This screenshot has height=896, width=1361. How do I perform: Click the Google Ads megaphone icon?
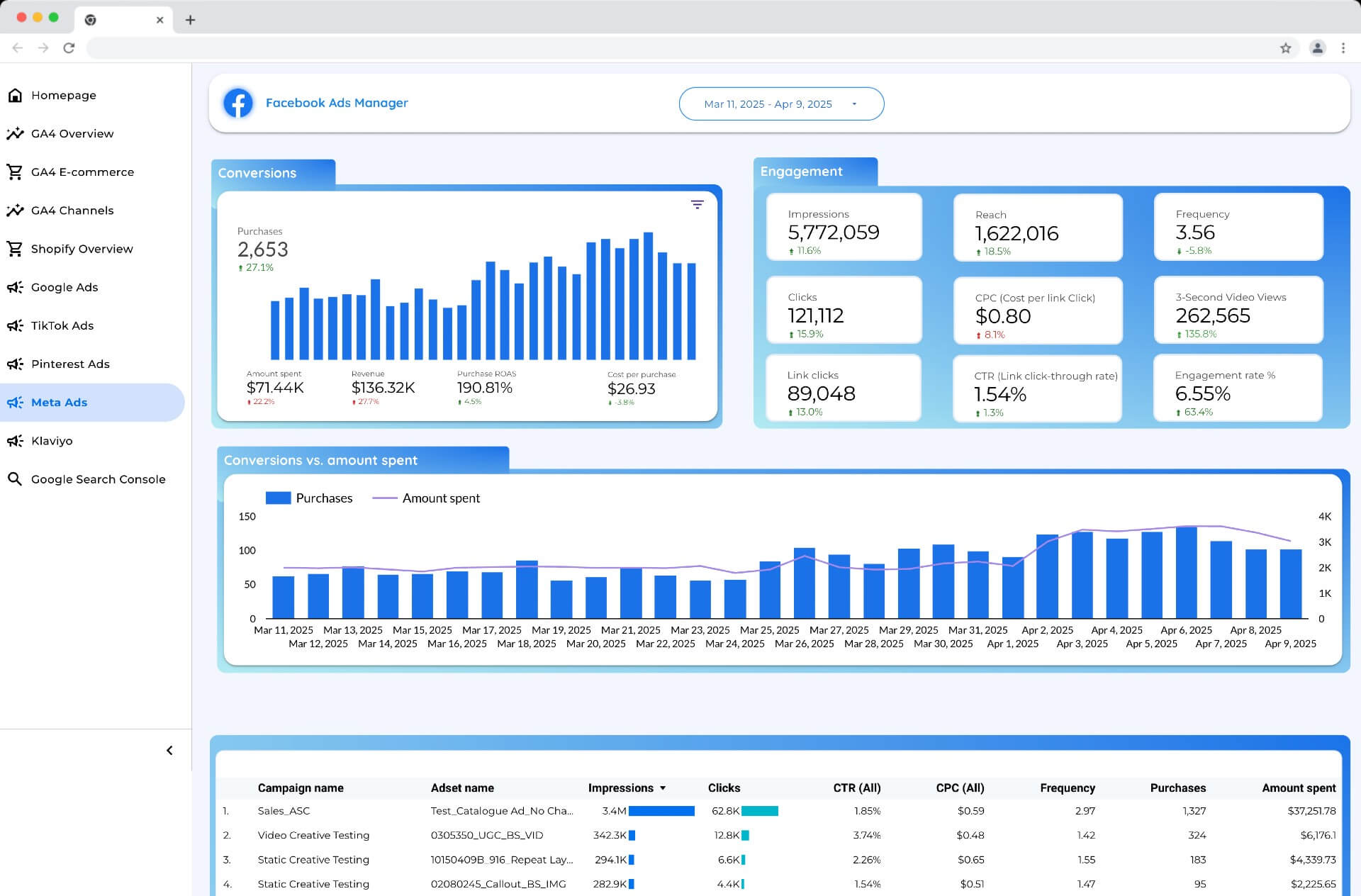point(15,287)
